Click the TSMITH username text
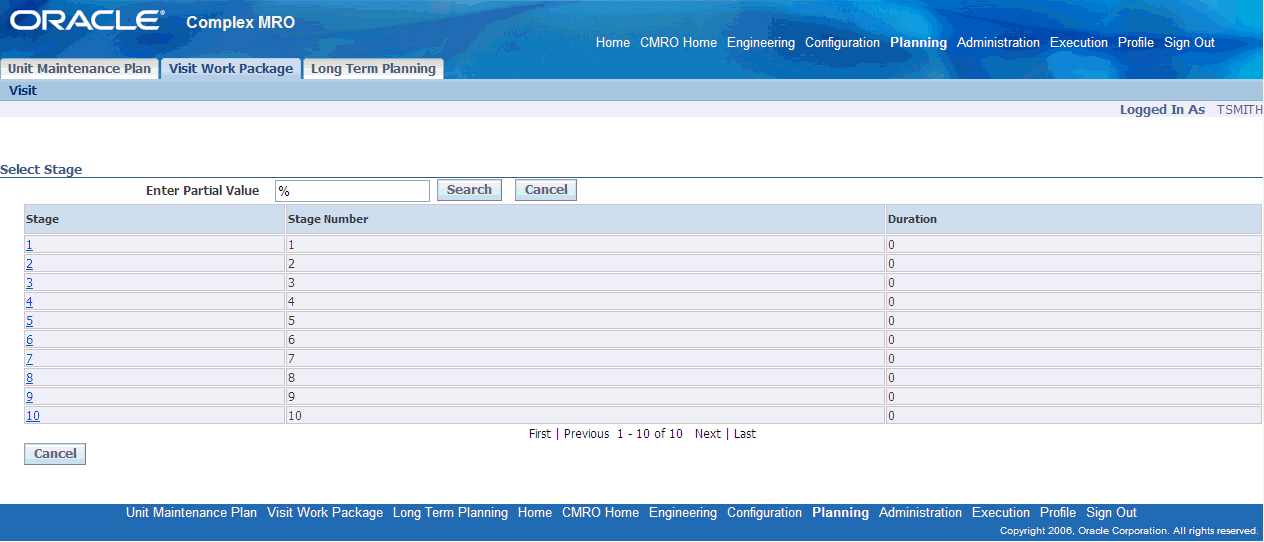 pyautogui.click(x=1239, y=110)
